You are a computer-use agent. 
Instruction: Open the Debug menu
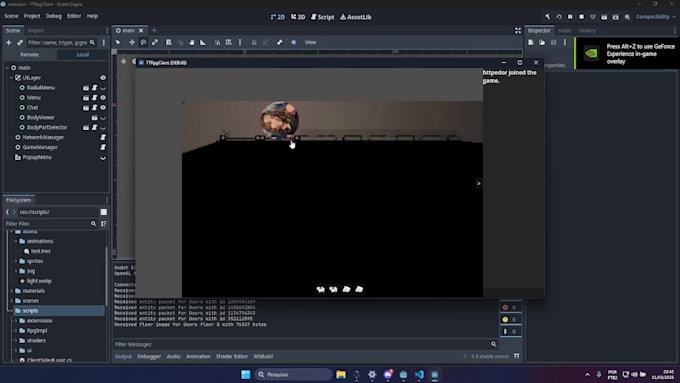(x=54, y=16)
